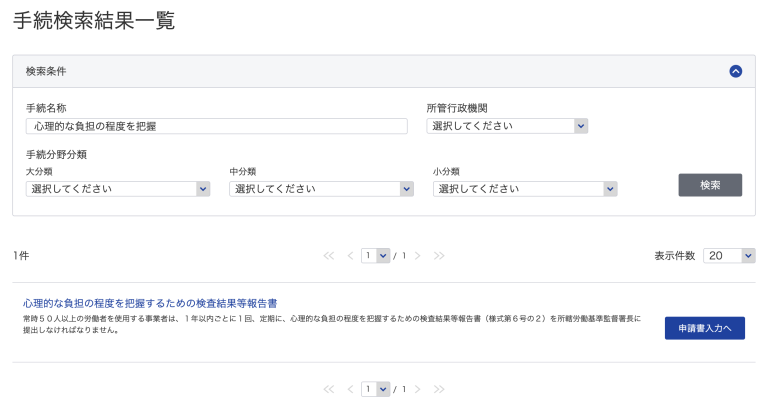Jump to last page using bottom pagination icon

[439, 389]
